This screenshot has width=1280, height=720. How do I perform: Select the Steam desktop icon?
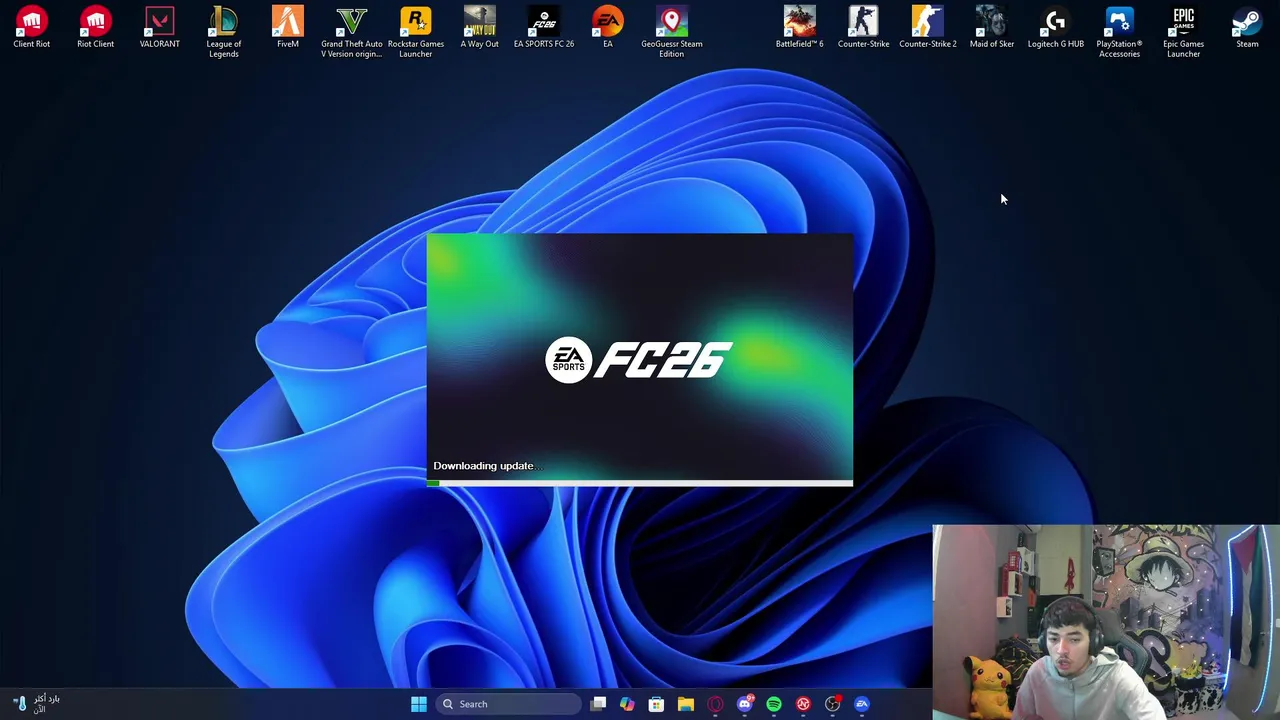pyautogui.click(x=1248, y=28)
